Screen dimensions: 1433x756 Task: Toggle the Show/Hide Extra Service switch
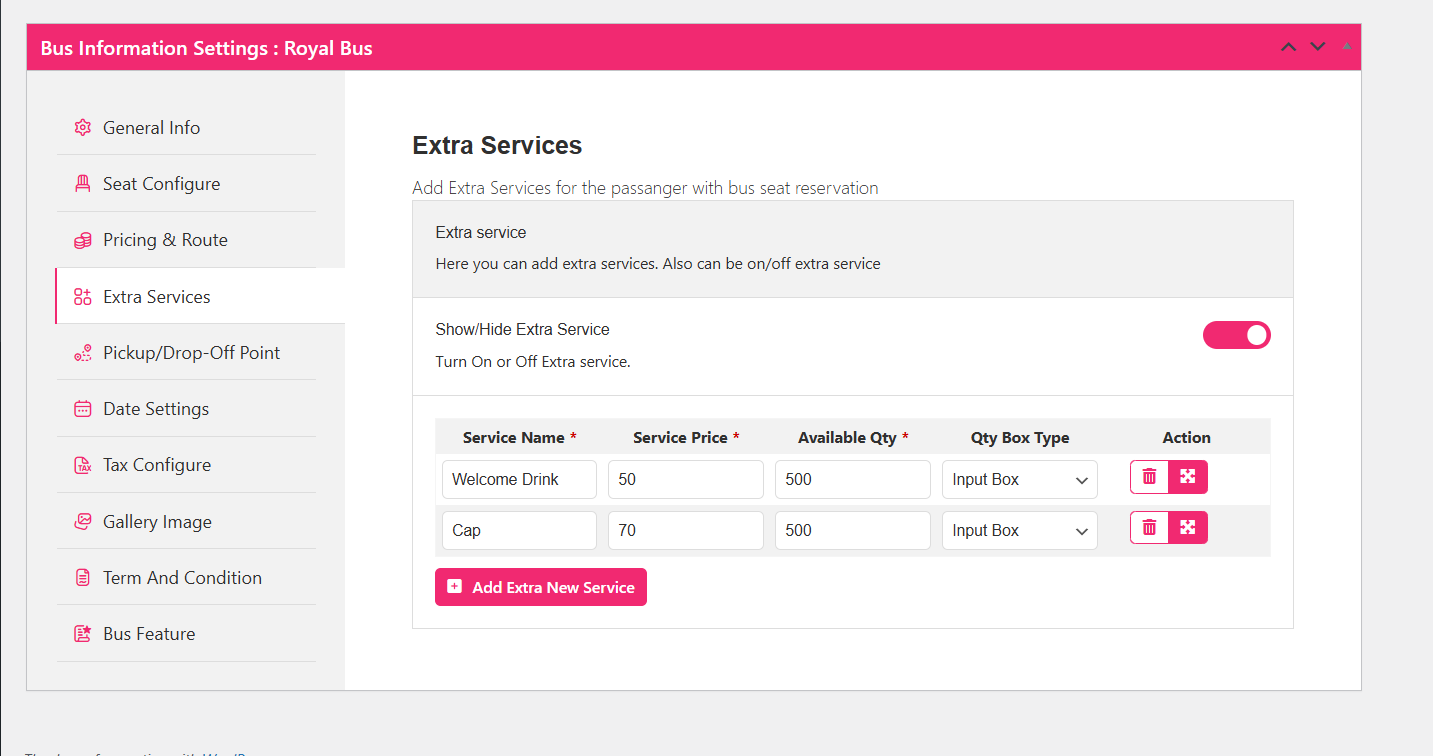1236,335
